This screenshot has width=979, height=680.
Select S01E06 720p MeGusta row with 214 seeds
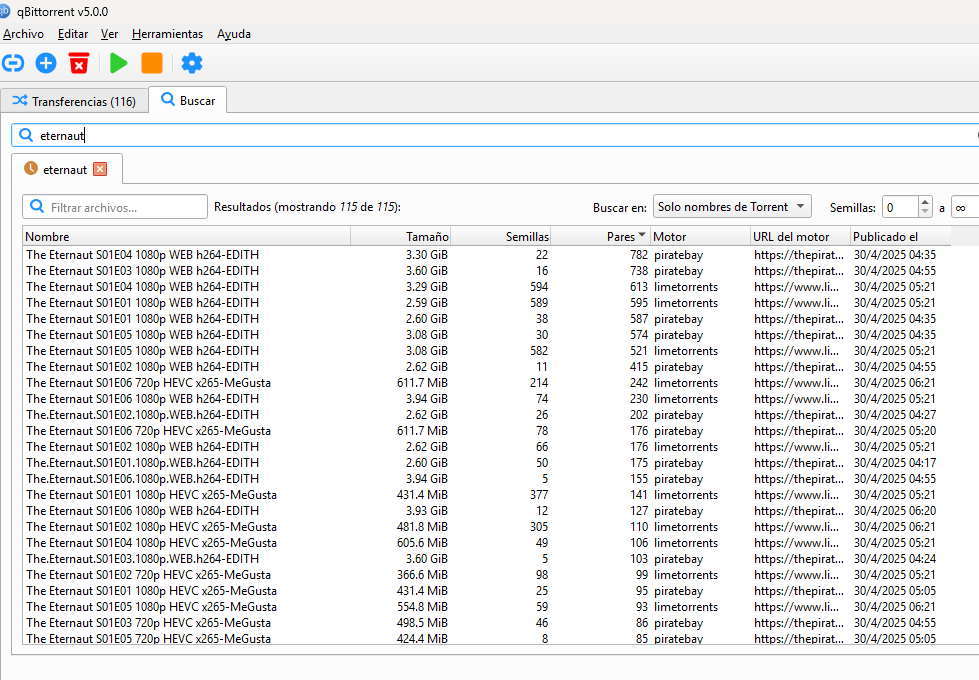pyautogui.click(x=487, y=383)
